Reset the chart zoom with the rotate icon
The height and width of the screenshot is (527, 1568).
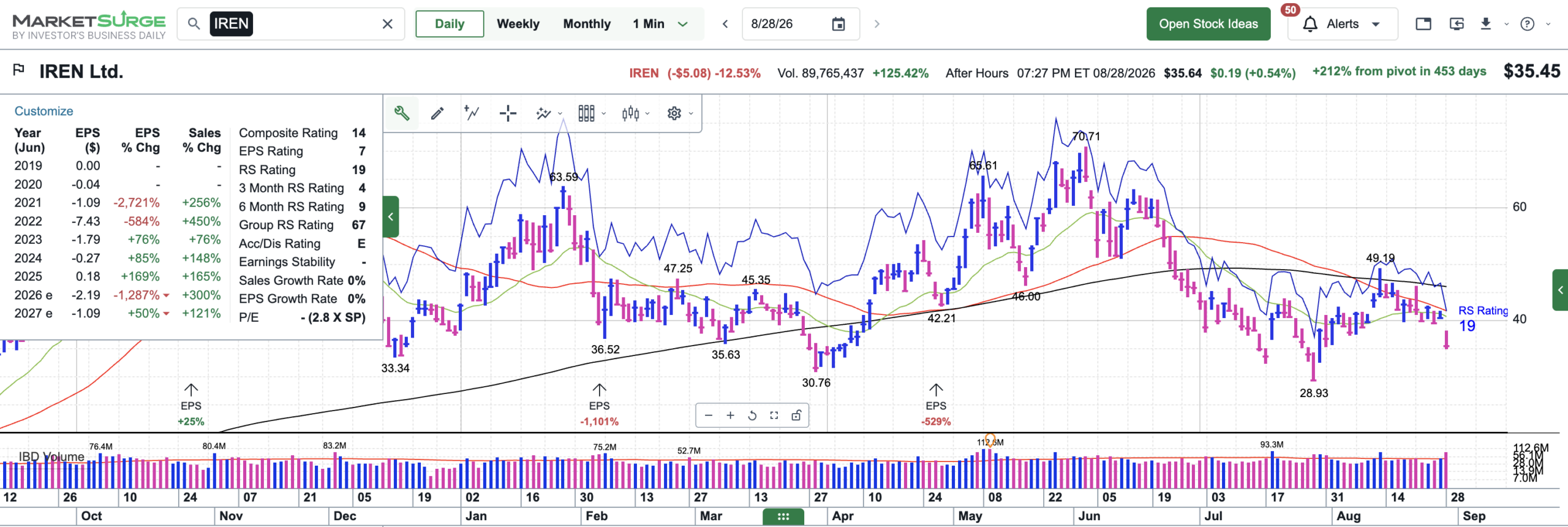[752, 415]
